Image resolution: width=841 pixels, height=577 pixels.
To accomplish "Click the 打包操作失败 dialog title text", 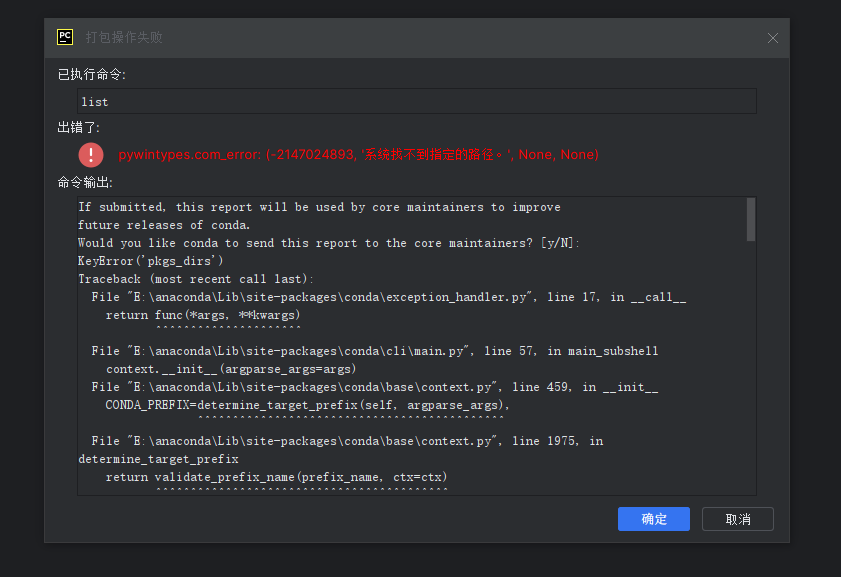I will (124, 37).
